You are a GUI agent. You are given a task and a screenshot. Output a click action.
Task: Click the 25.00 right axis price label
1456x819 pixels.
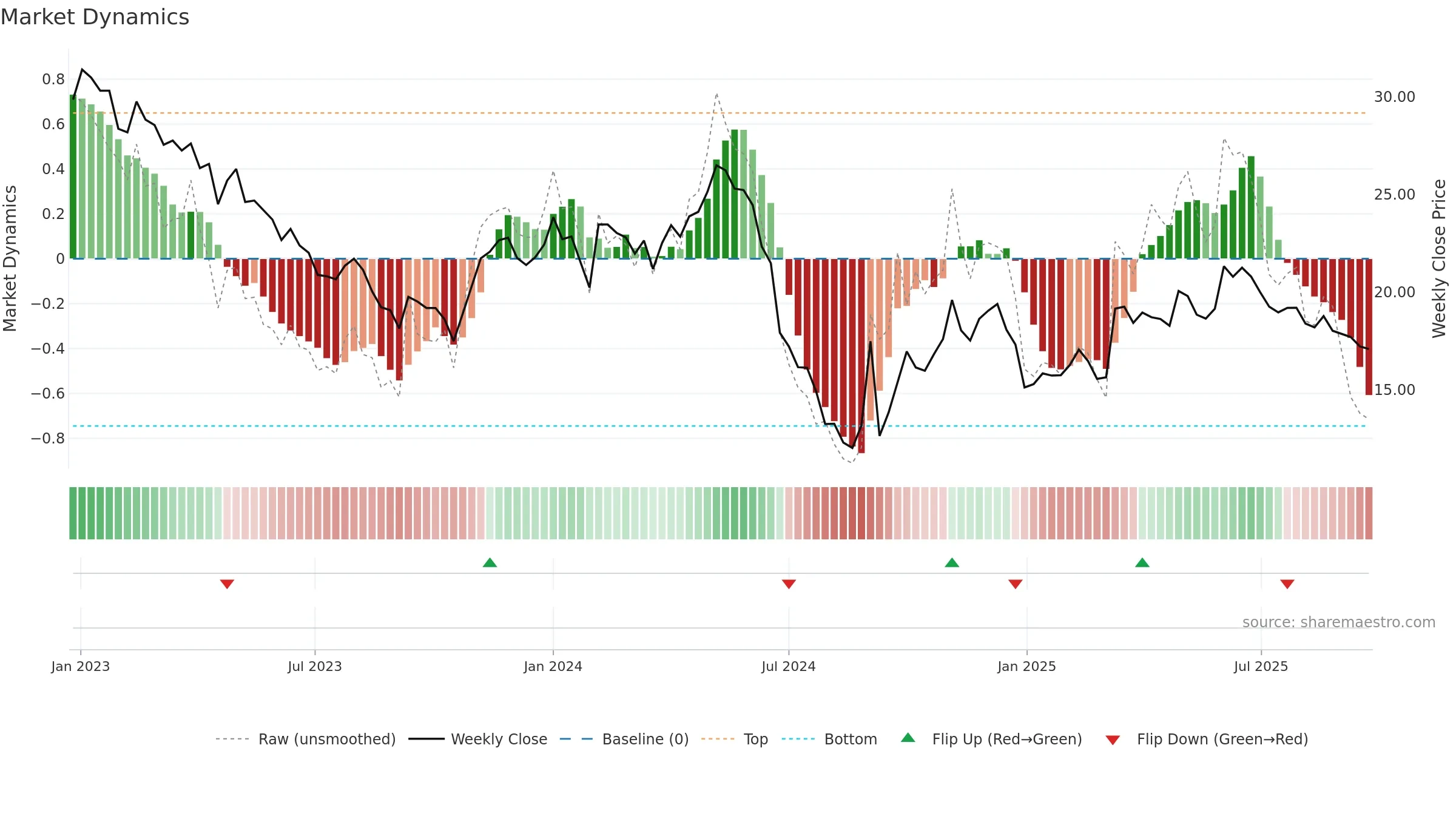pos(1395,195)
